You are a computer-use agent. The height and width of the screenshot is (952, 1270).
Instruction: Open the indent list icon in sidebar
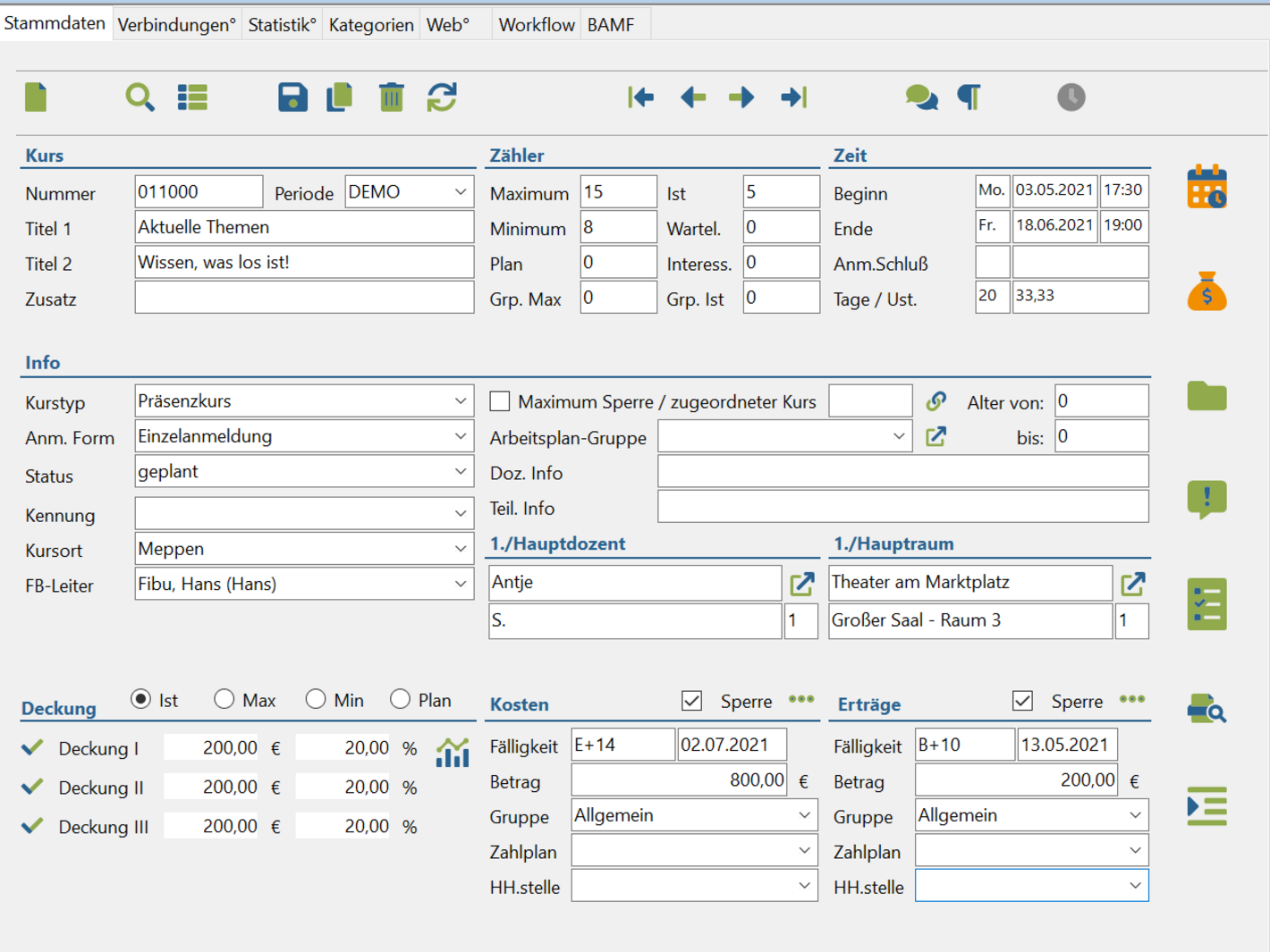pyautogui.click(x=1206, y=806)
